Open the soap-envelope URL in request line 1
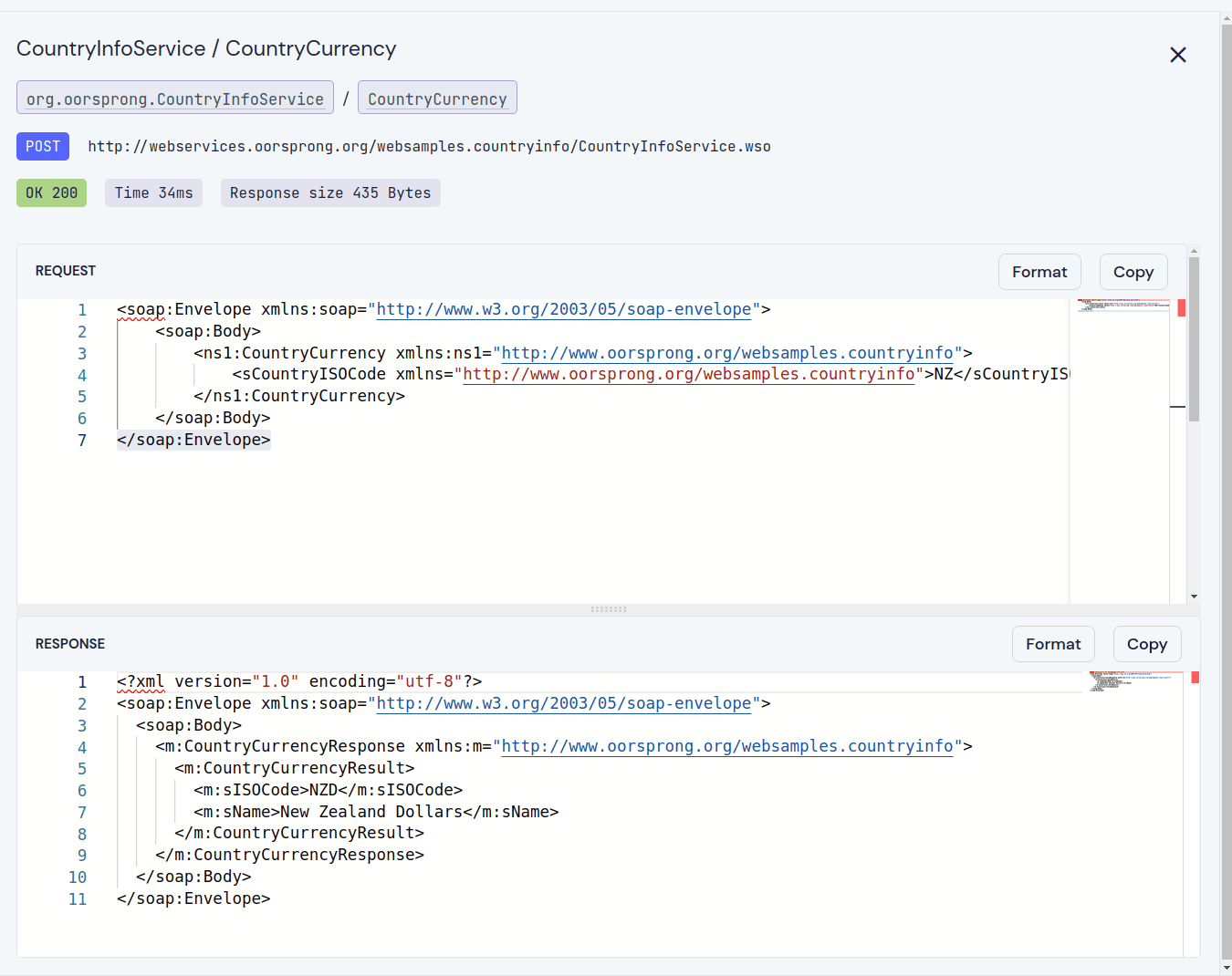This screenshot has width=1232, height=976. (x=564, y=310)
